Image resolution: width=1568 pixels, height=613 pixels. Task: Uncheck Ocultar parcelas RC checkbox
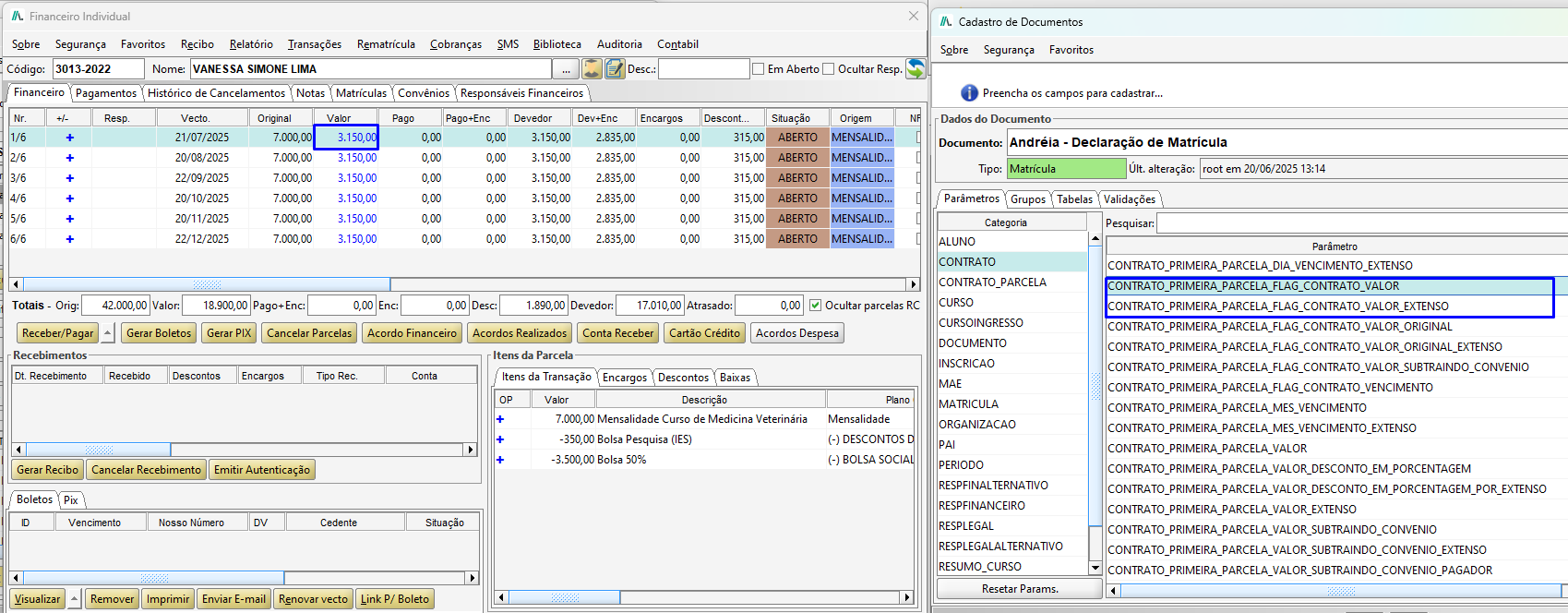point(815,306)
